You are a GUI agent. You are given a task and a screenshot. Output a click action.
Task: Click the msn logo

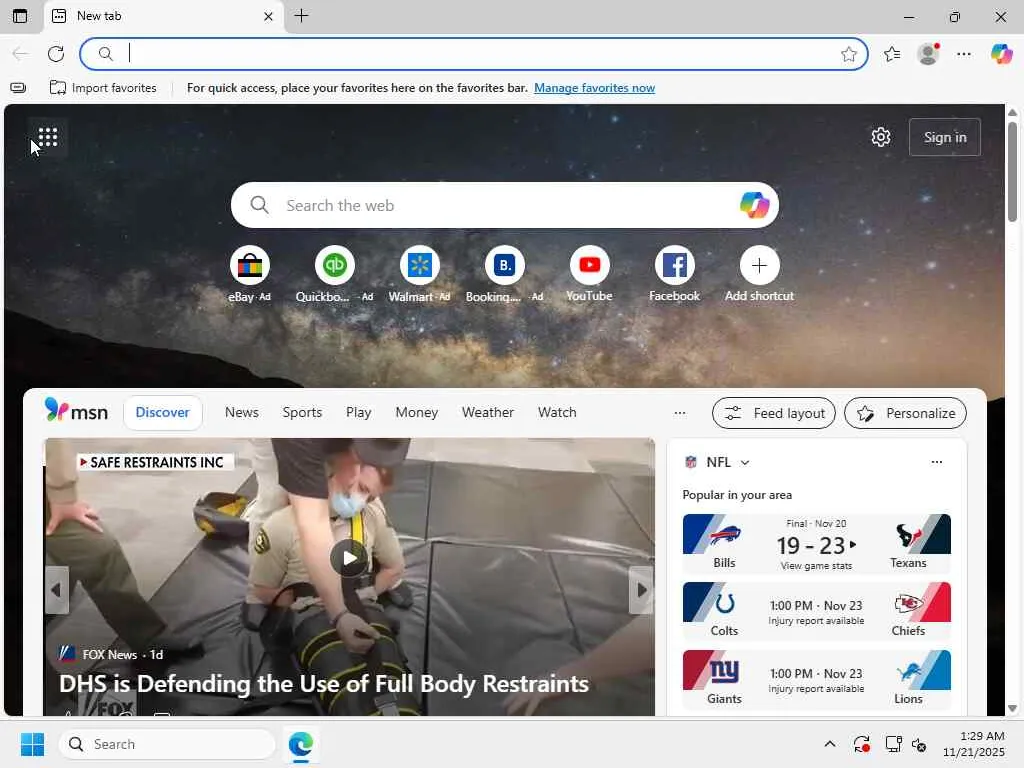[76, 411]
